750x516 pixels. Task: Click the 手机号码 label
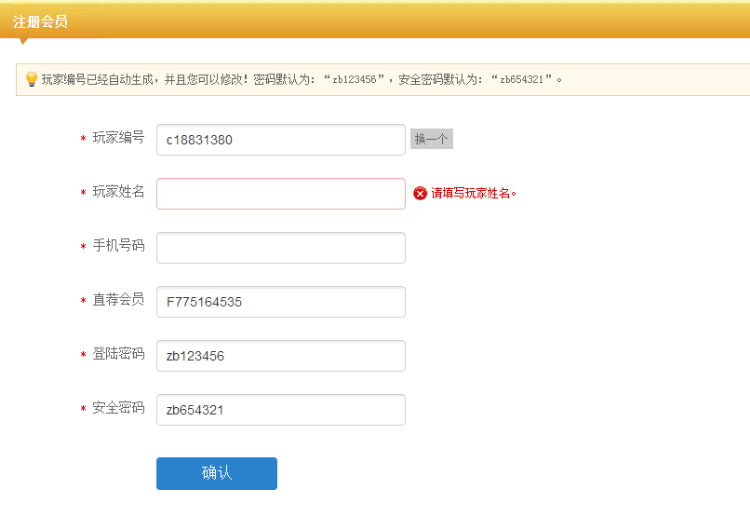tap(118, 246)
